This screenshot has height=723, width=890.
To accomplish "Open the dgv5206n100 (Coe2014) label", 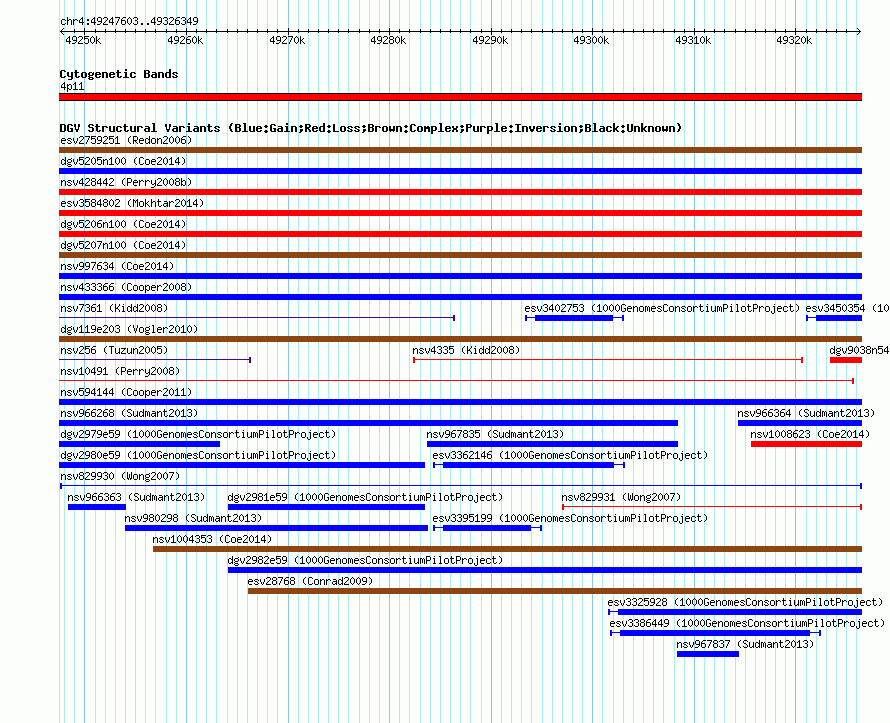I will (123, 224).
